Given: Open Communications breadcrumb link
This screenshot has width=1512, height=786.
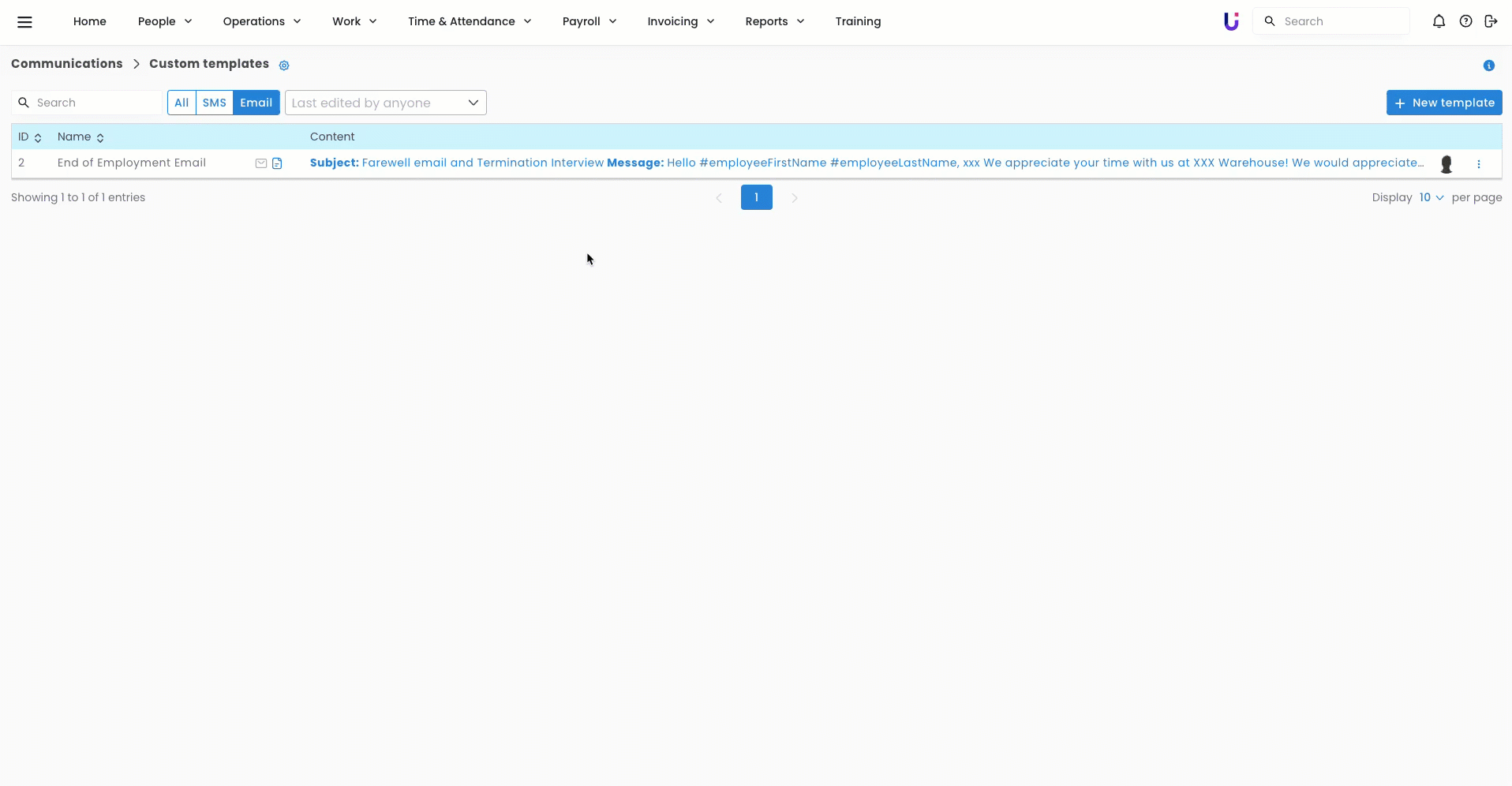Looking at the screenshot, I should (67, 64).
